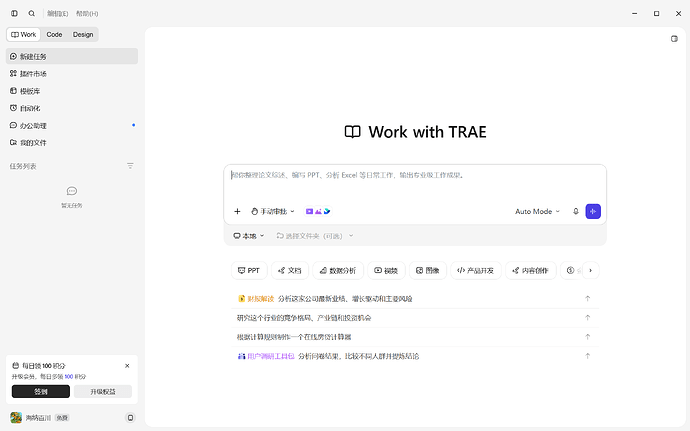Open 我的文件 my files
Viewport: 690px width, 431px height.
coord(72,143)
